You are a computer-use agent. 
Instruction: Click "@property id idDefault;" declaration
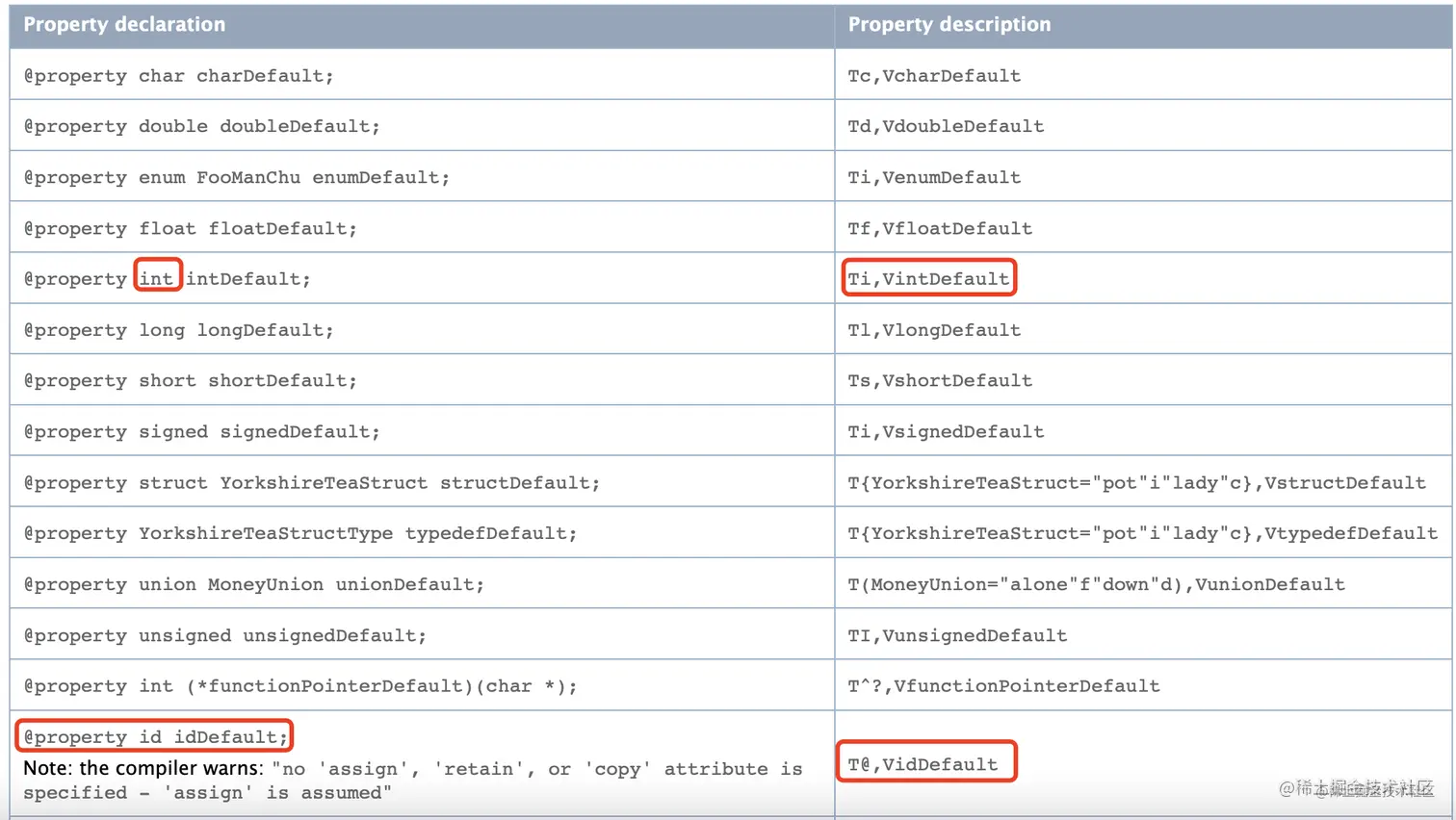(156, 737)
